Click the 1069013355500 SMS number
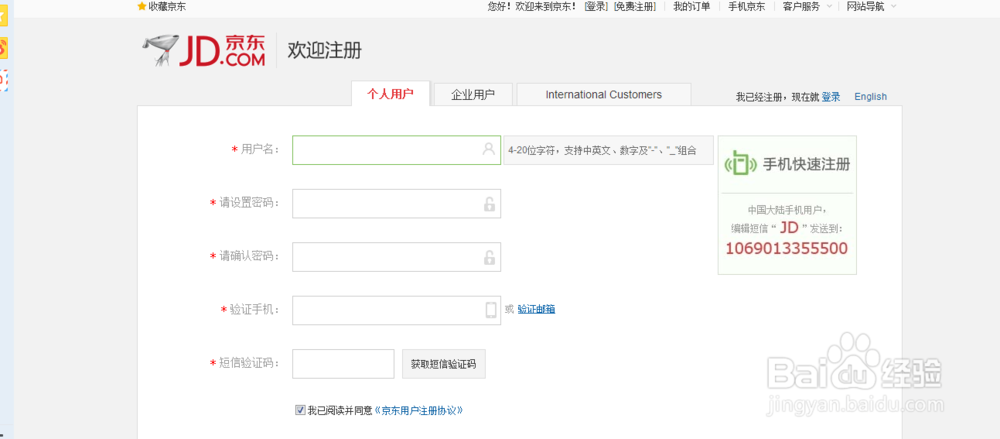This screenshot has height=439, width=1000. coord(787,248)
